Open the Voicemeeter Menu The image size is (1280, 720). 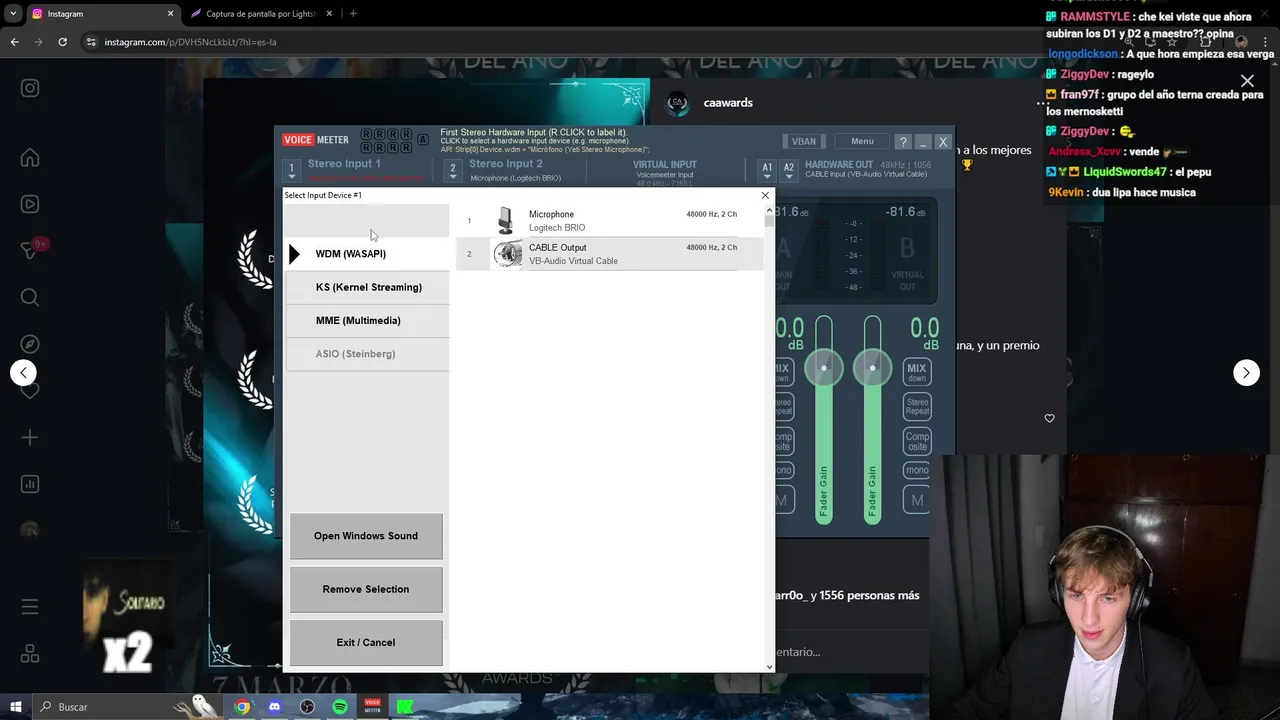pyautogui.click(x=862, y=142)
